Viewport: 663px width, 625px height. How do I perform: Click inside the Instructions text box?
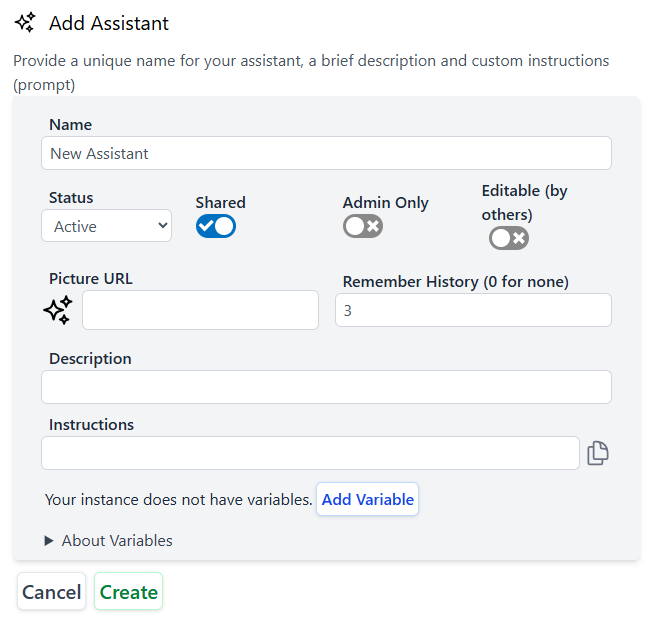pyautogui.click(x=310, y=453)
